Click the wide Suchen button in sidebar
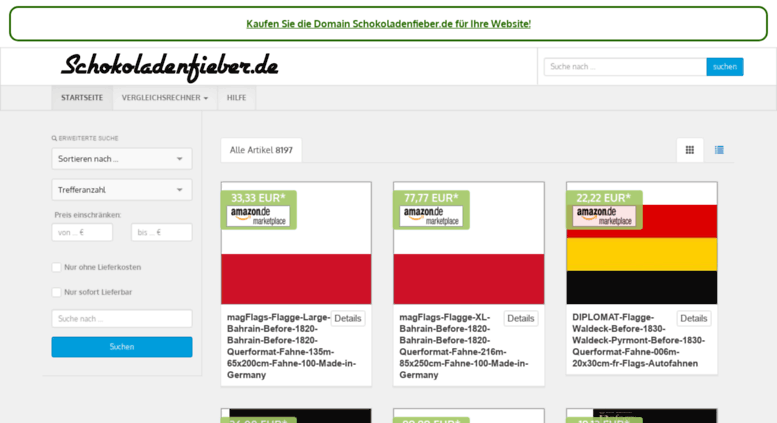 click(122, 347)
